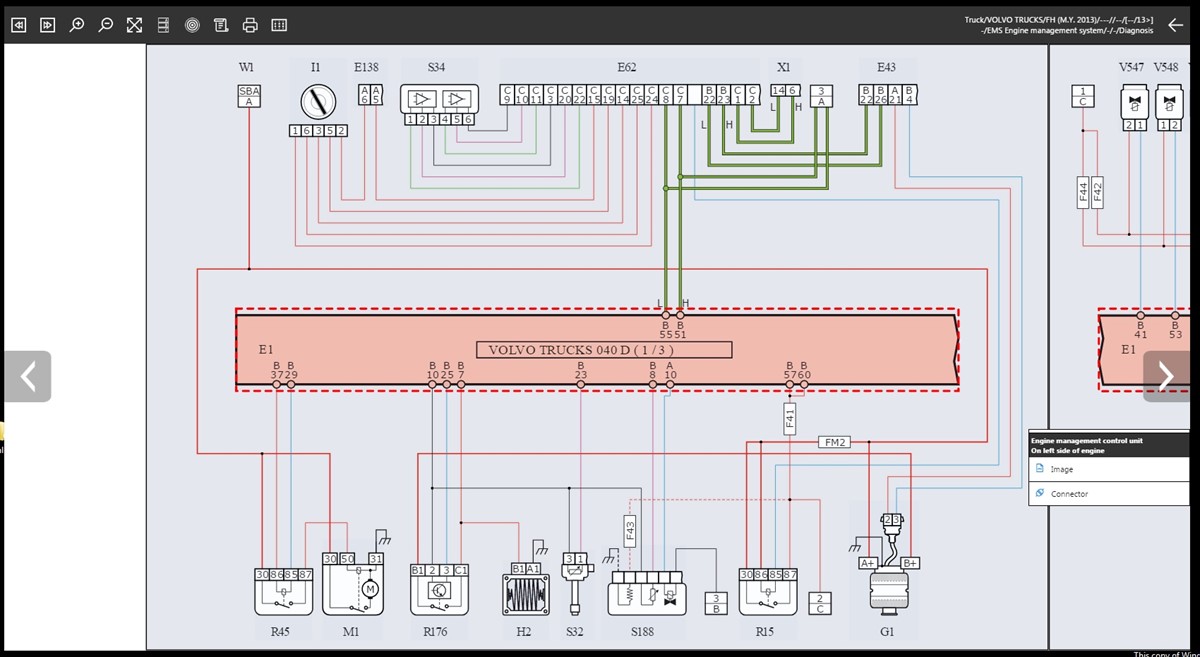The height and width of the screenshot is (657, 1200).
Task: Click the E43 component label
Action: (x=886, y=67)
